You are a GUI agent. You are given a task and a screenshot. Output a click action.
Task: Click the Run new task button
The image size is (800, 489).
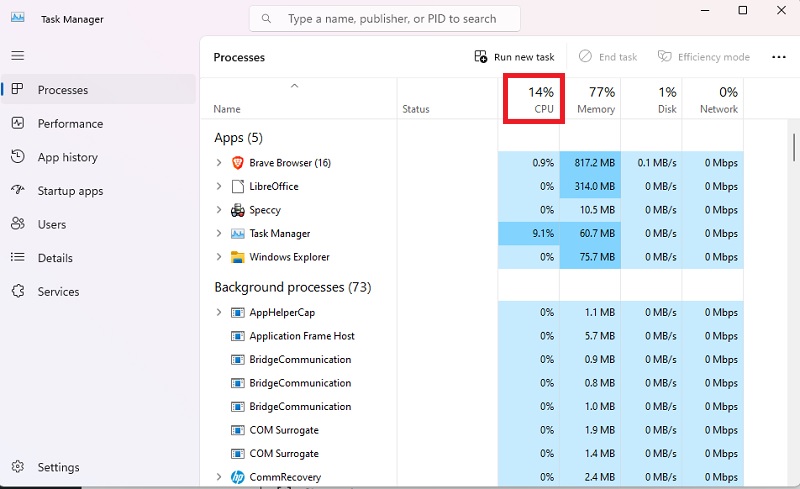click(514, 57)
